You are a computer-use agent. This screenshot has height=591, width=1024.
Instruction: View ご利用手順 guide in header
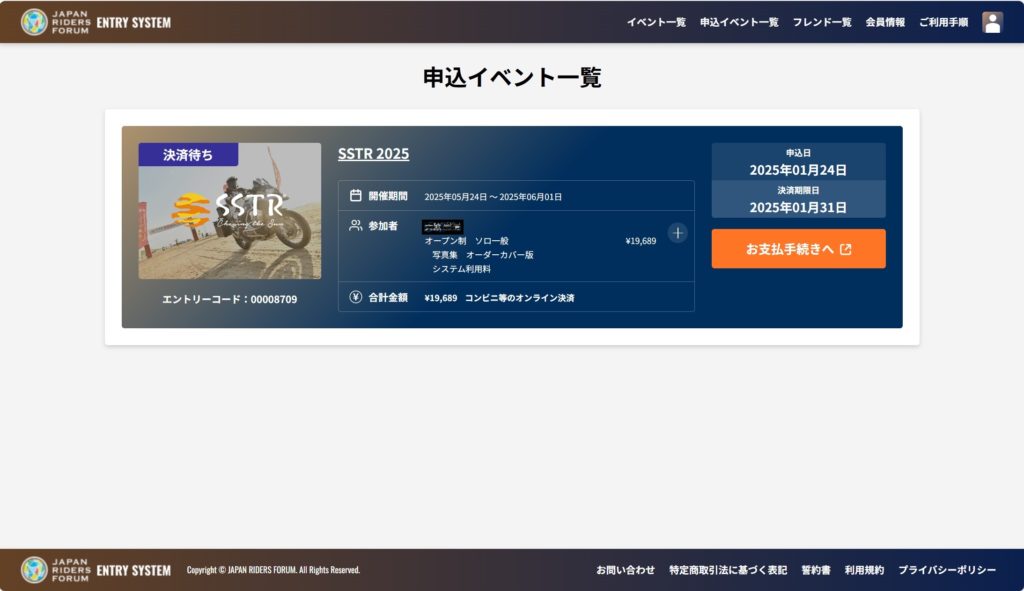[943, 22]
